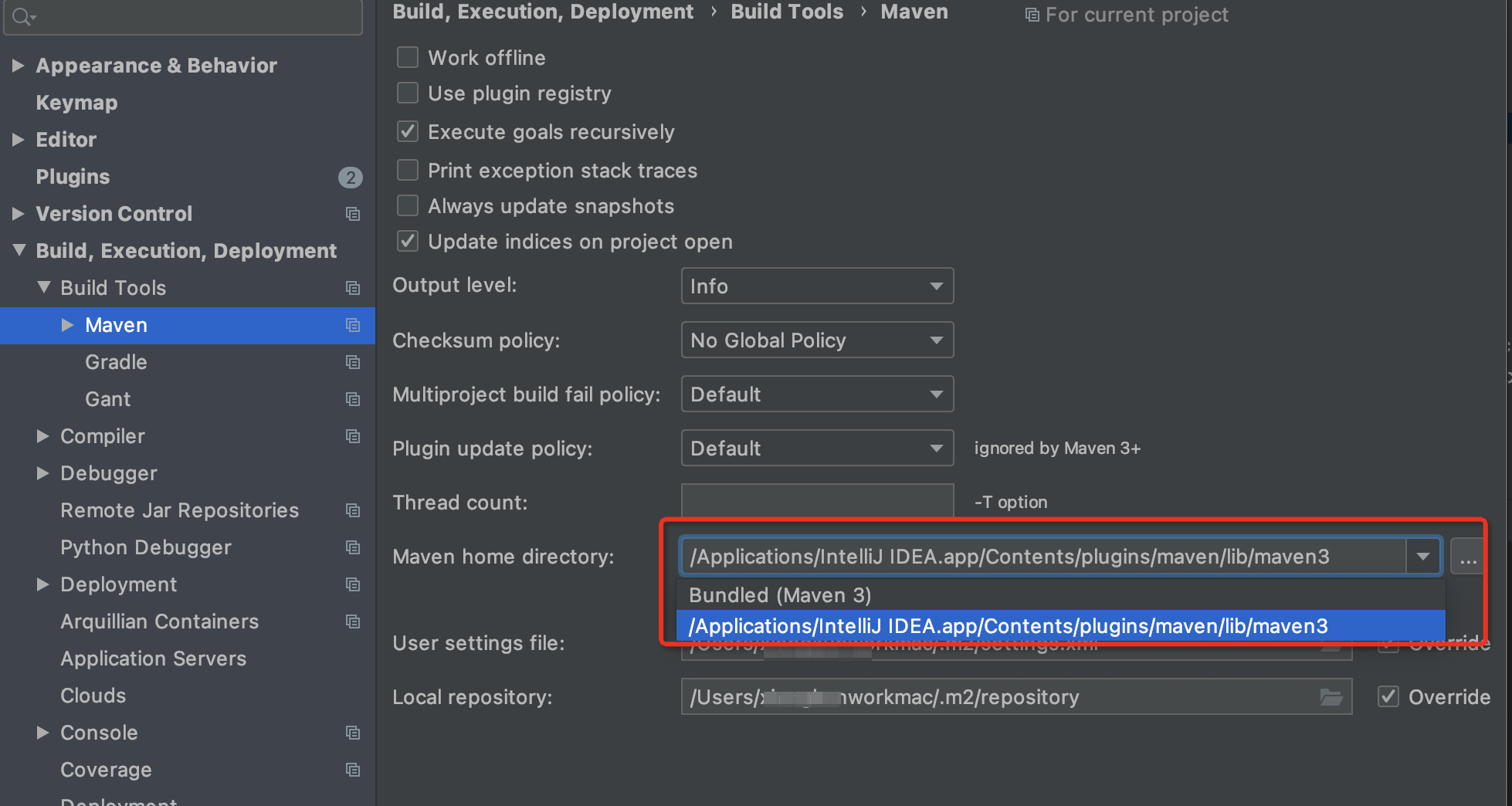Expand the Debugger node
This screenshot has height=806, width=1512.
coord(43,473)
